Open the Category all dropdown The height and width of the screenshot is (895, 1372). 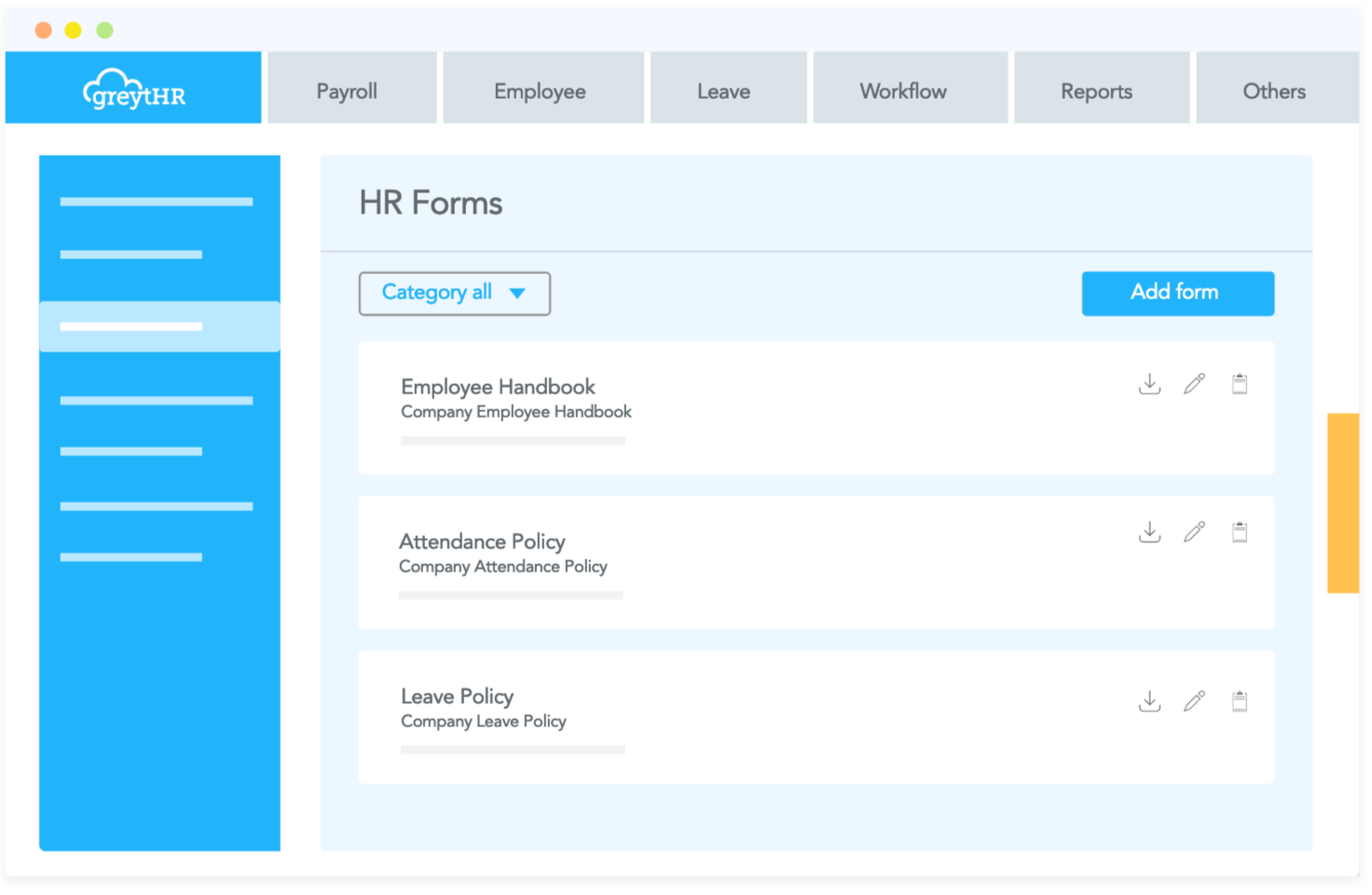click(454, 293)
